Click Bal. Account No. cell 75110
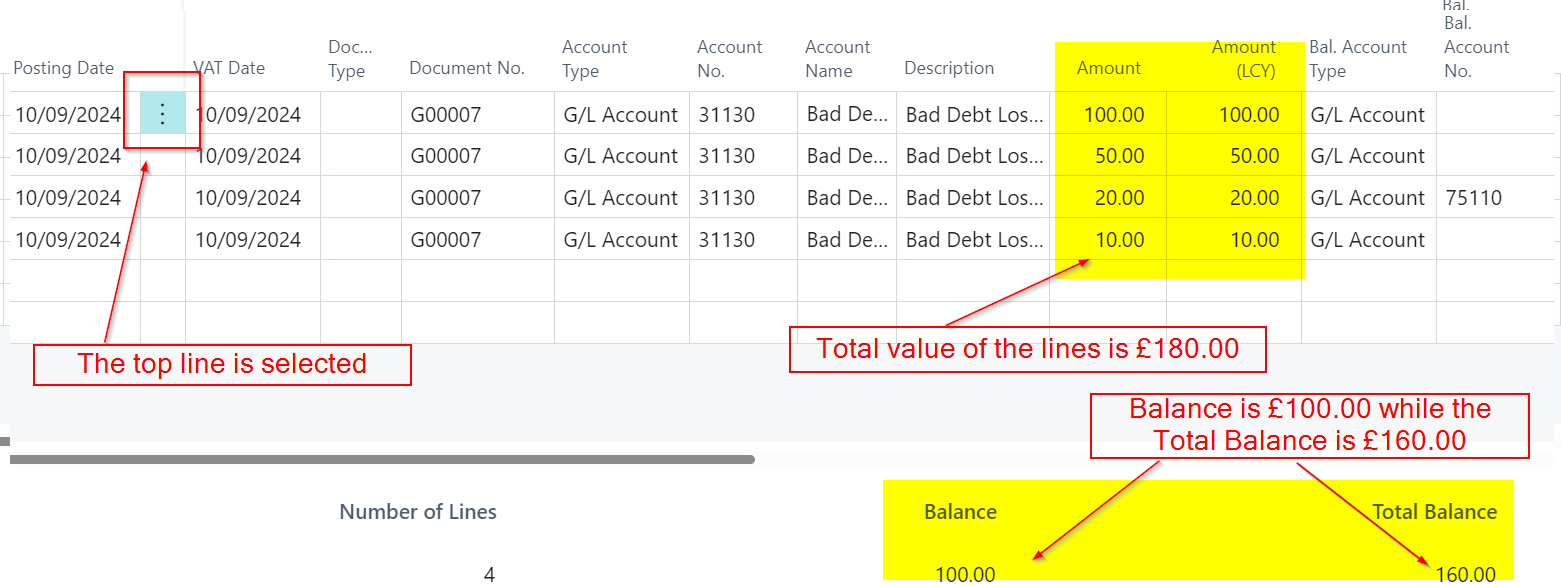Image resolution: width=1561 pixels, height=585 pixels. click(x=1473, y=198)
